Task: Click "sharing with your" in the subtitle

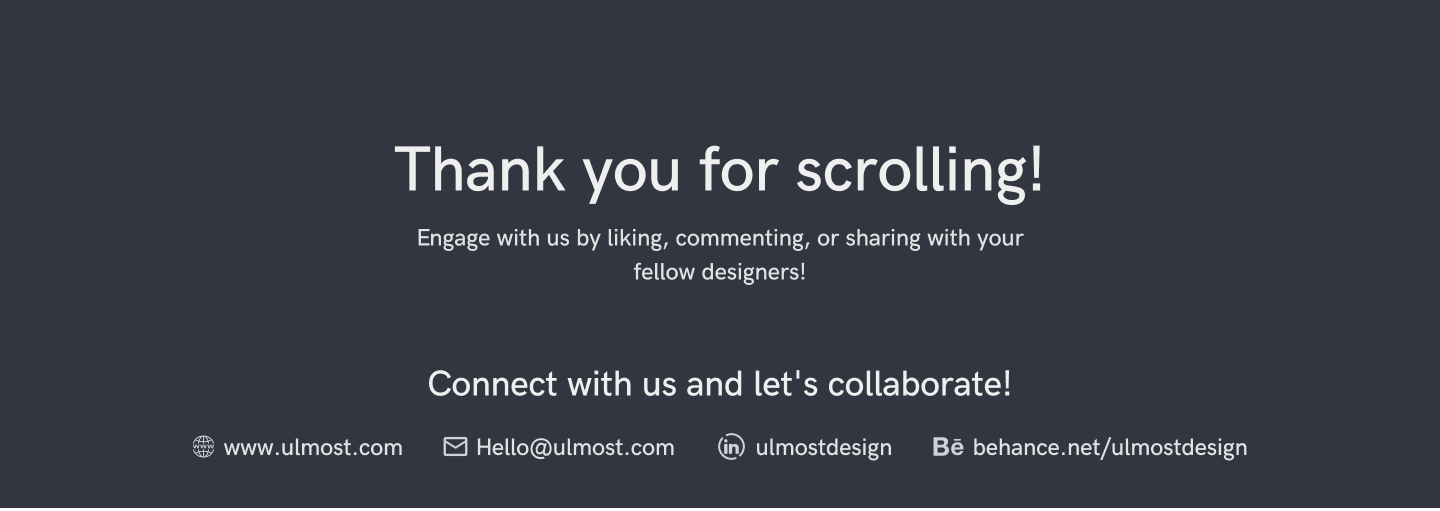Action: coord(934,239)
